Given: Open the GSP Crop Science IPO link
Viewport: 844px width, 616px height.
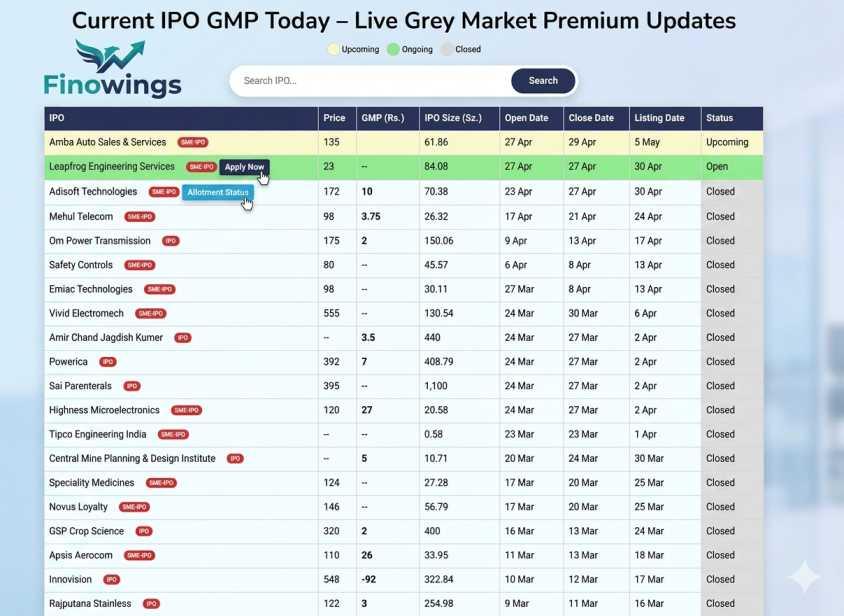Looking at the screenshot, I should click(x=87, y=532).
